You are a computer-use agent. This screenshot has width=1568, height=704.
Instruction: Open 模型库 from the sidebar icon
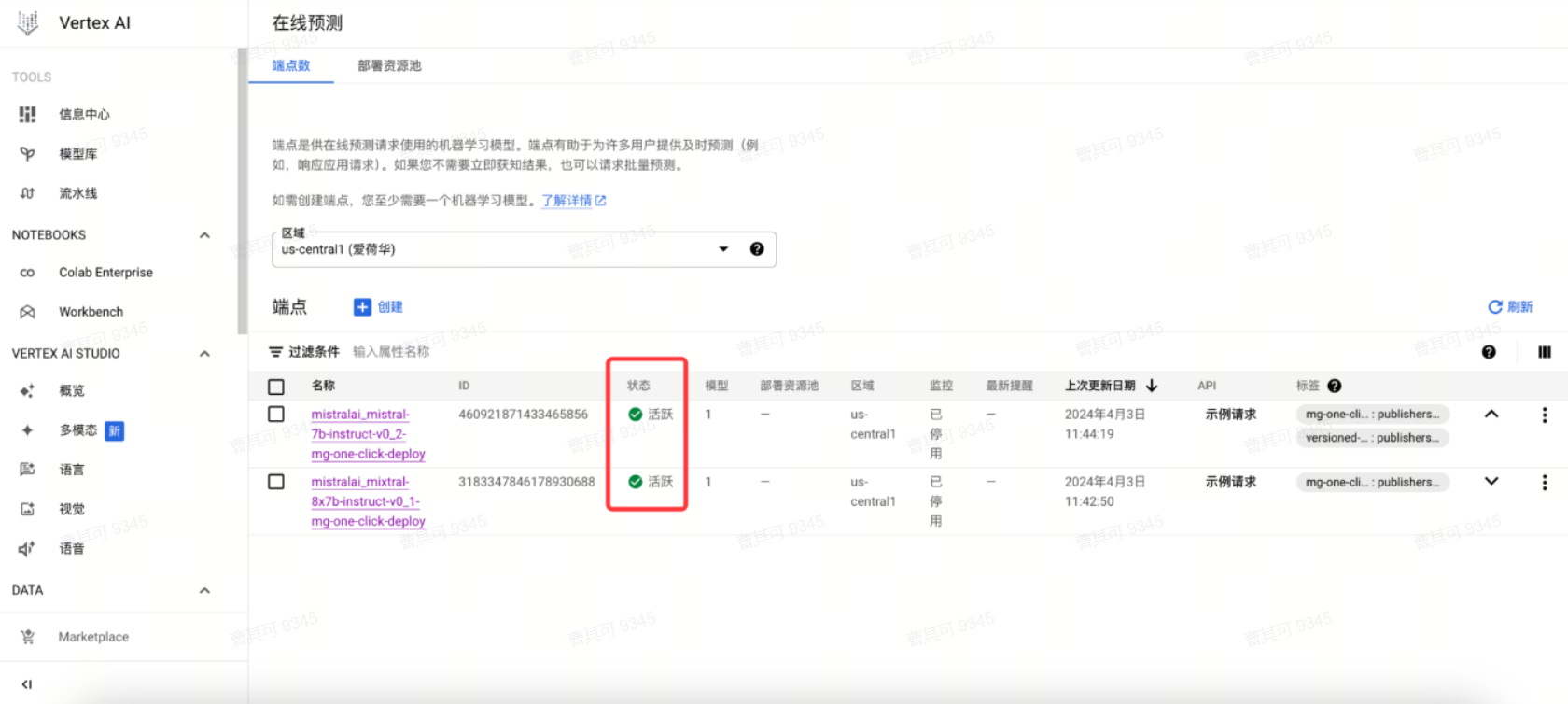[x=27, y=154]
